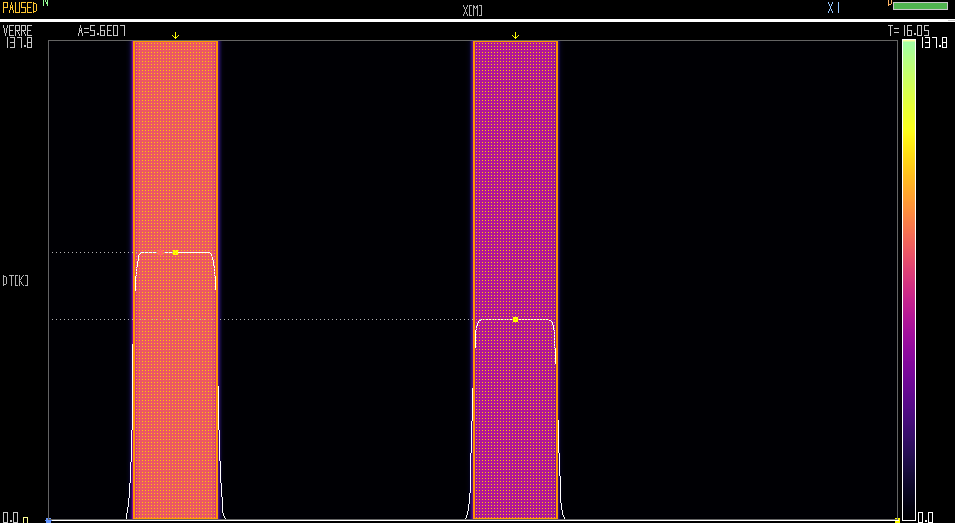Click the DT[K] axis label
Viewport: 955px width, 523px height.
pos(15,281)
